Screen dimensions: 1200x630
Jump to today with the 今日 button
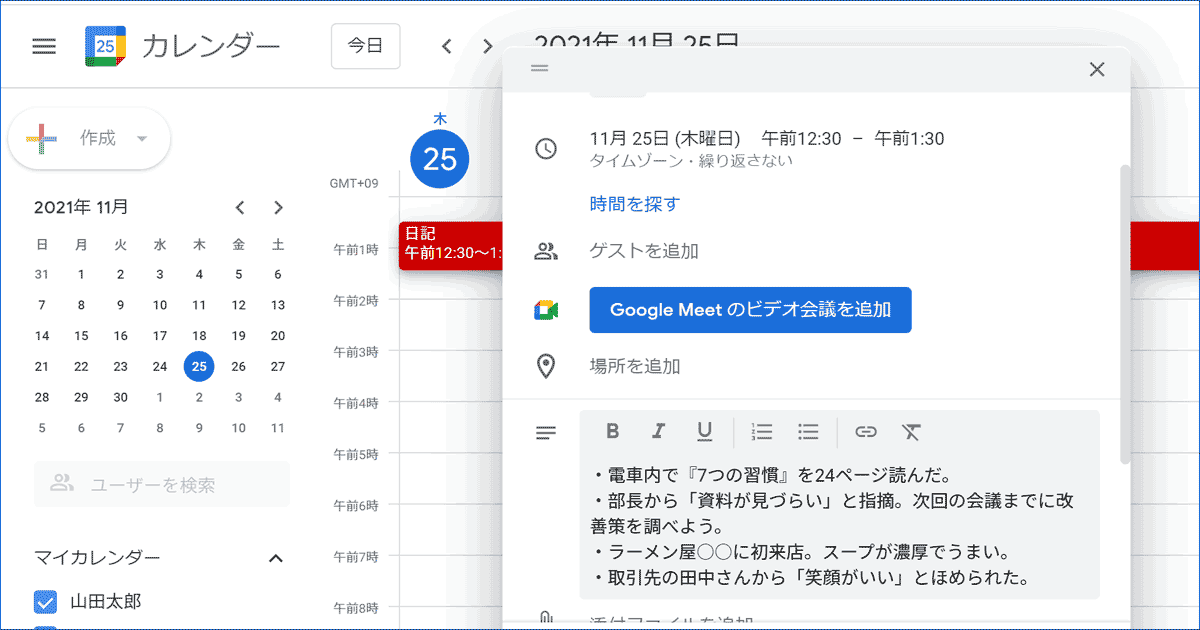tap(366, 45)
